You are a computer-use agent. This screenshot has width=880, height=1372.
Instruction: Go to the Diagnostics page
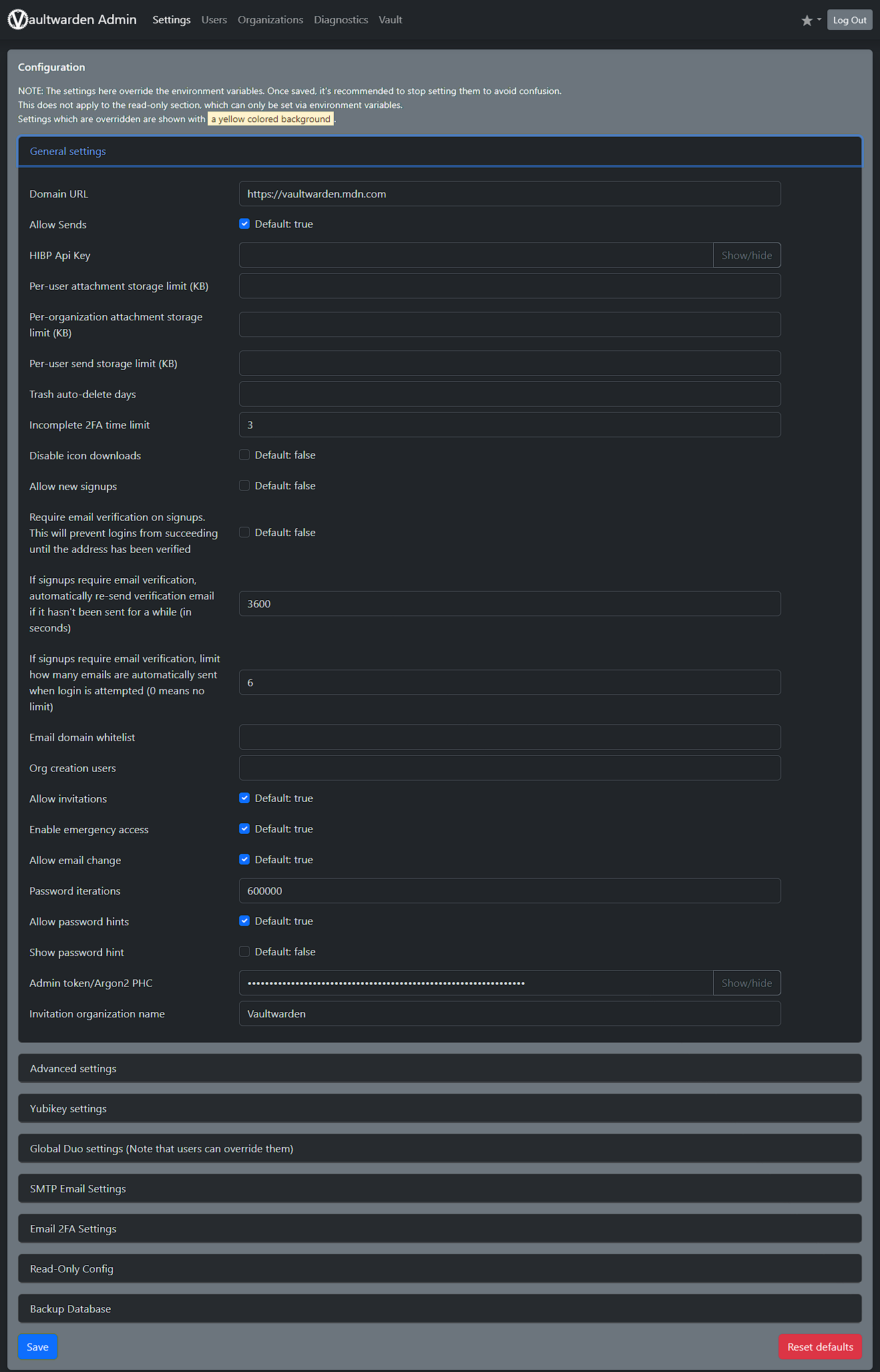coord(341,20)
